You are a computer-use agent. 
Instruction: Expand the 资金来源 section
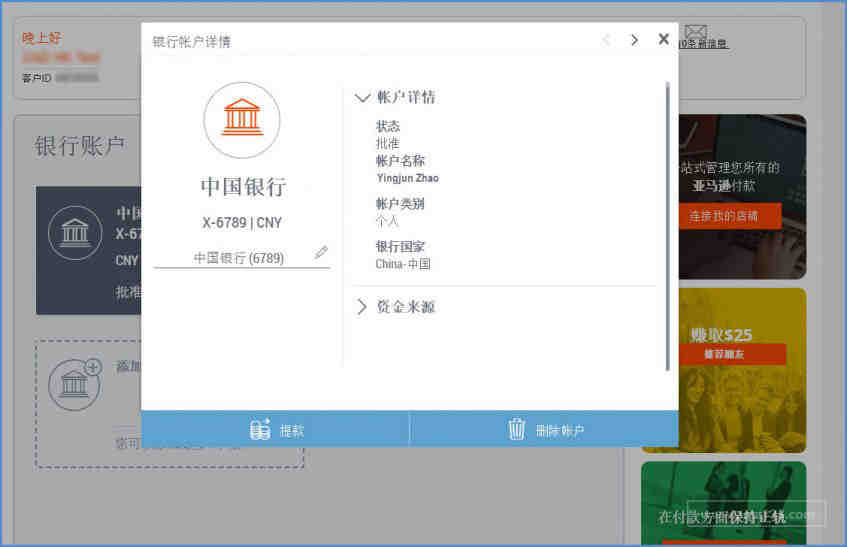[x=361, y=307]
